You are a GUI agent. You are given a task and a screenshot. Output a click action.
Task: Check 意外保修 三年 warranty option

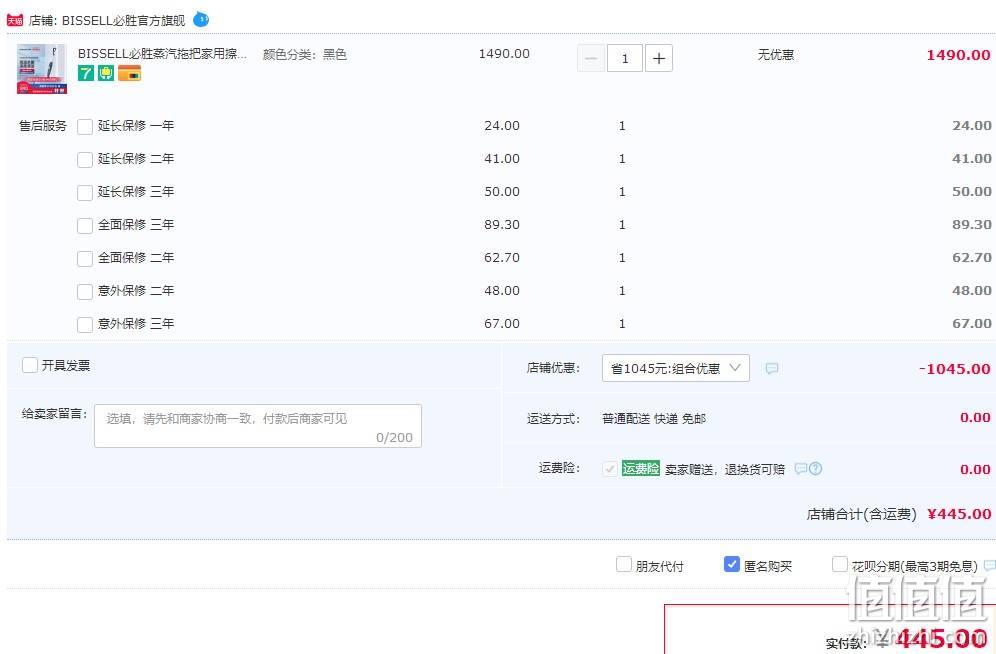85,324
